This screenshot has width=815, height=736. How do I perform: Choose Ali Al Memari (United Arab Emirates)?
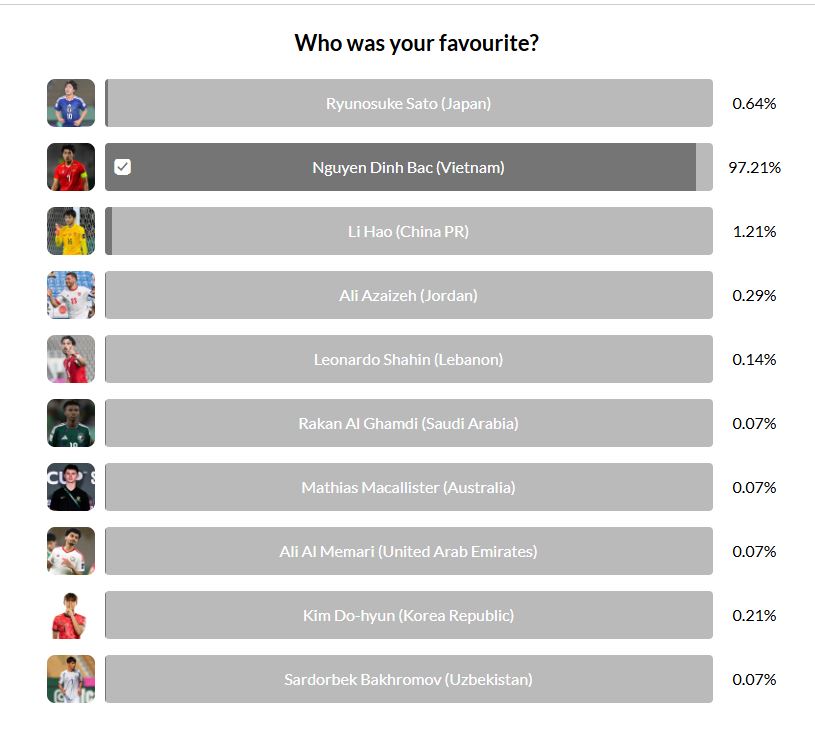click(408, 551)
